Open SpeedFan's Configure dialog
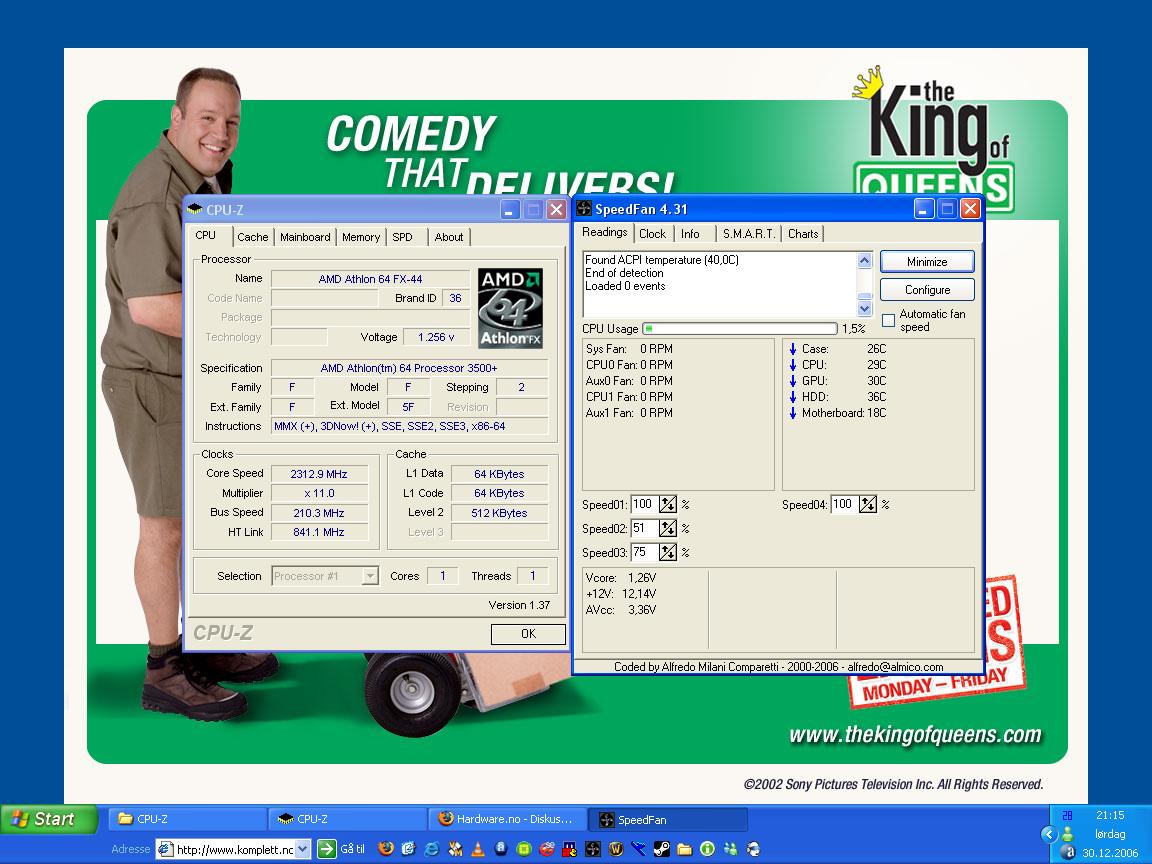This screenshot has width=1152, height=864. point(927,289)
